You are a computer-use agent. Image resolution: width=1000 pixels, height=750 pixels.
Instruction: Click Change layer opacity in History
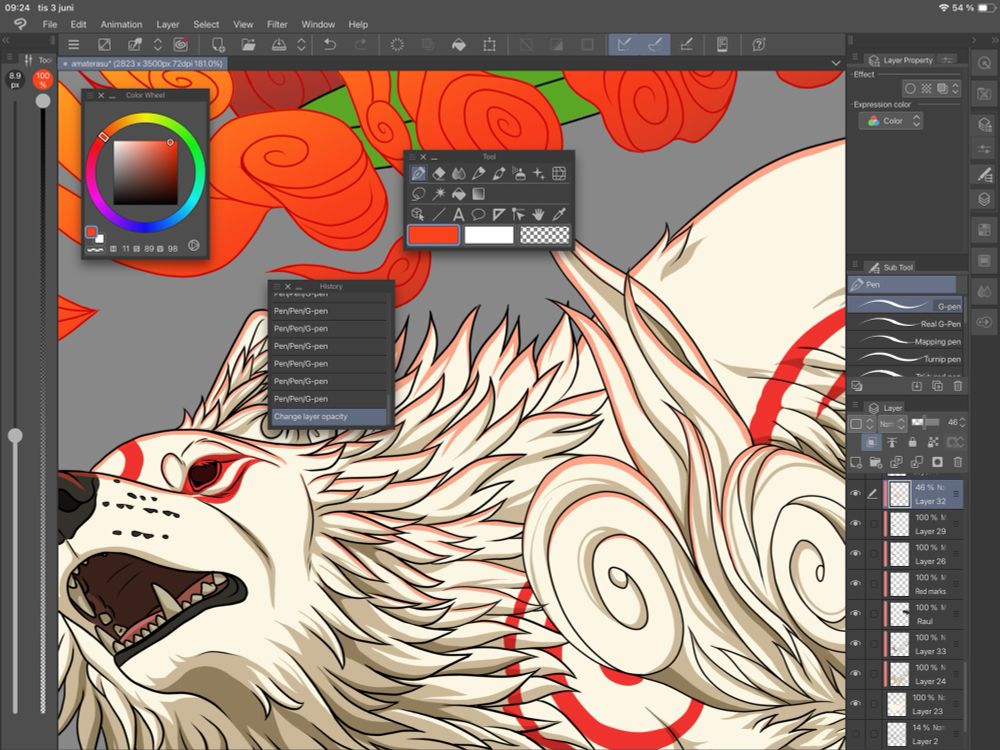point(328,416)
